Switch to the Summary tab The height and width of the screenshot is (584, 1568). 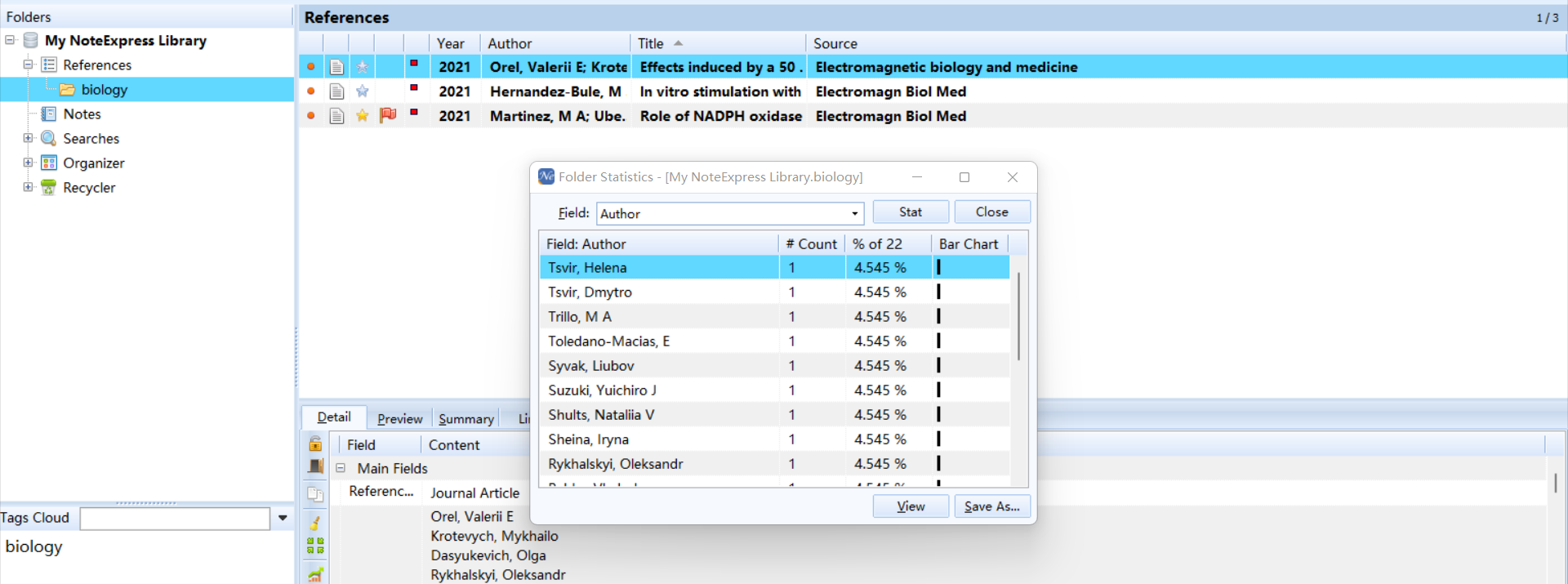(x=465, y=419)
